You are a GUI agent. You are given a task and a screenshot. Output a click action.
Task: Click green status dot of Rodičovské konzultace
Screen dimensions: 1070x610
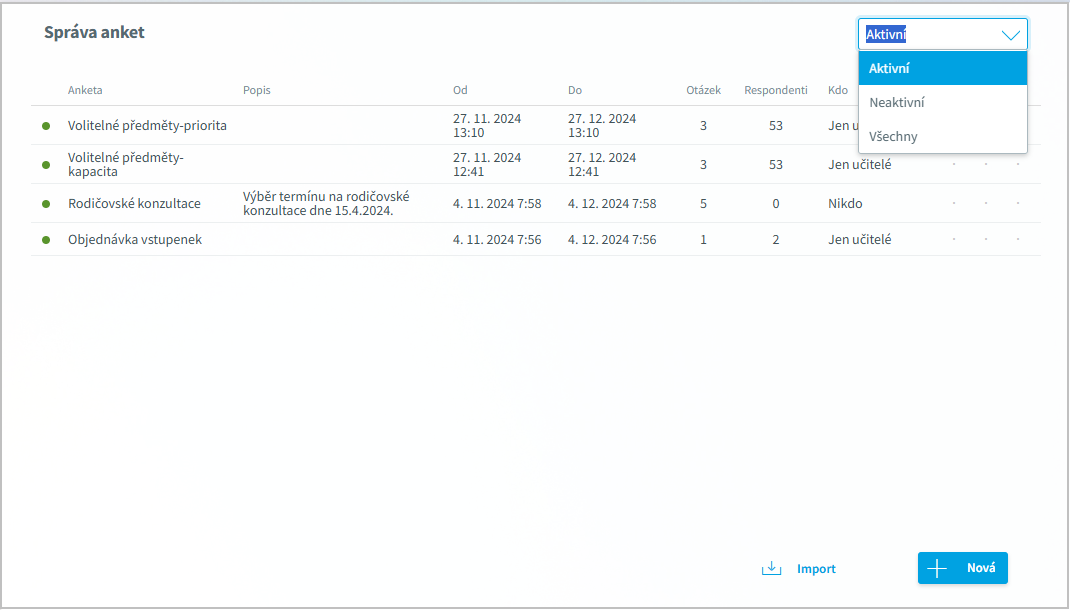click(x=46, y=203)
